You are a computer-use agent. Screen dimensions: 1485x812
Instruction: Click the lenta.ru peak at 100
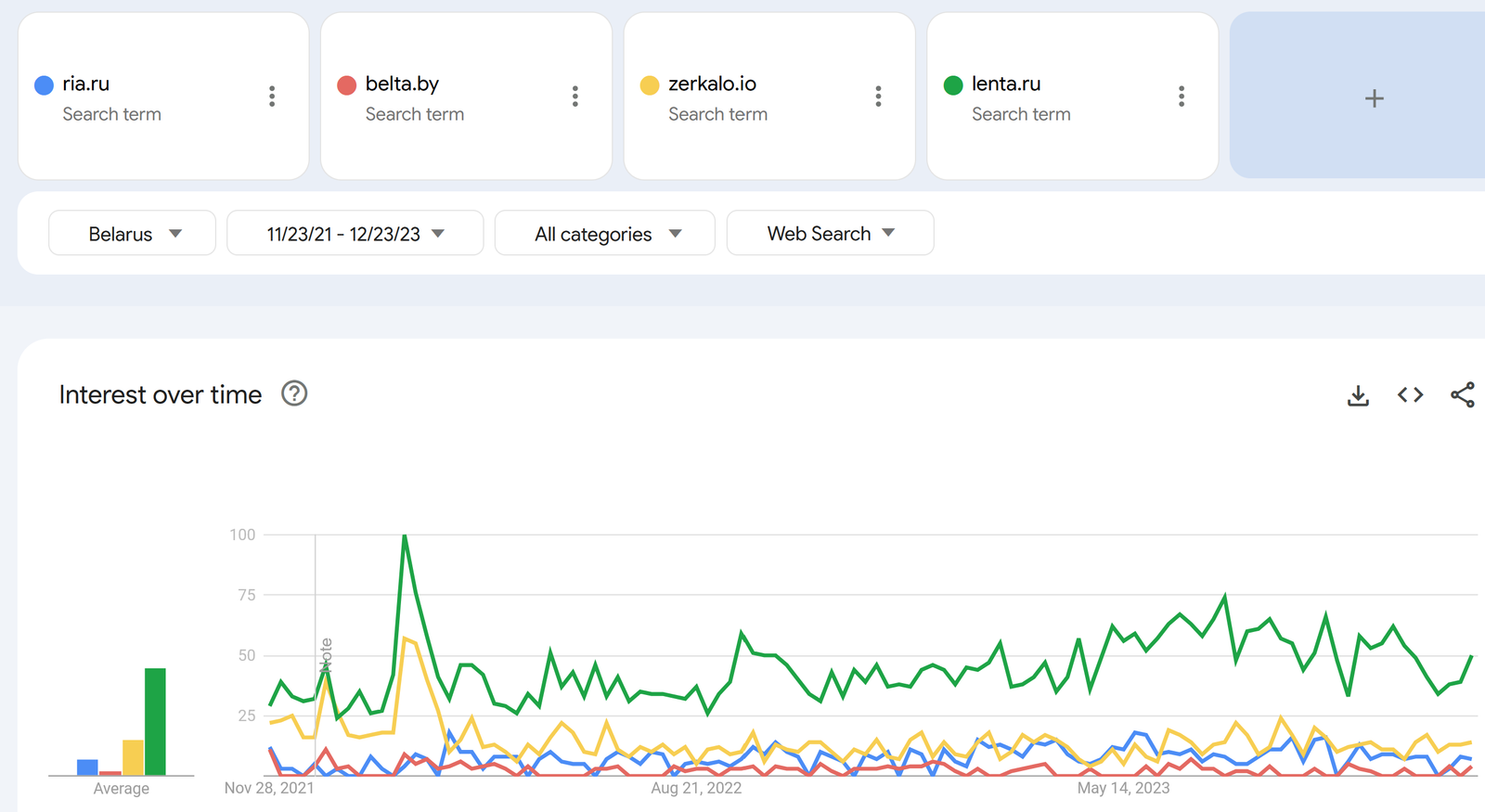click(405, 535)
